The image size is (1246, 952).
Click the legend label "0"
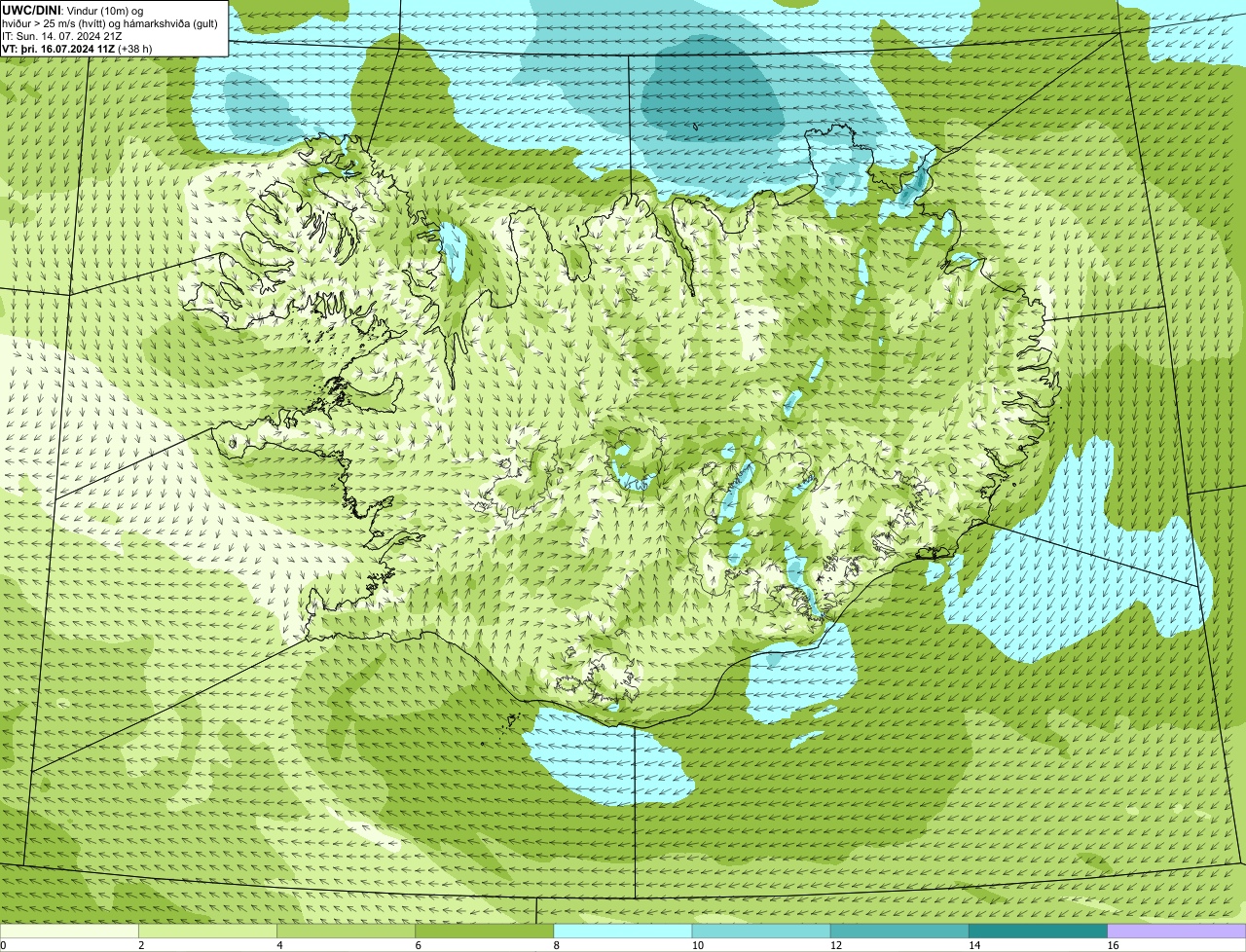click(3, 945)
